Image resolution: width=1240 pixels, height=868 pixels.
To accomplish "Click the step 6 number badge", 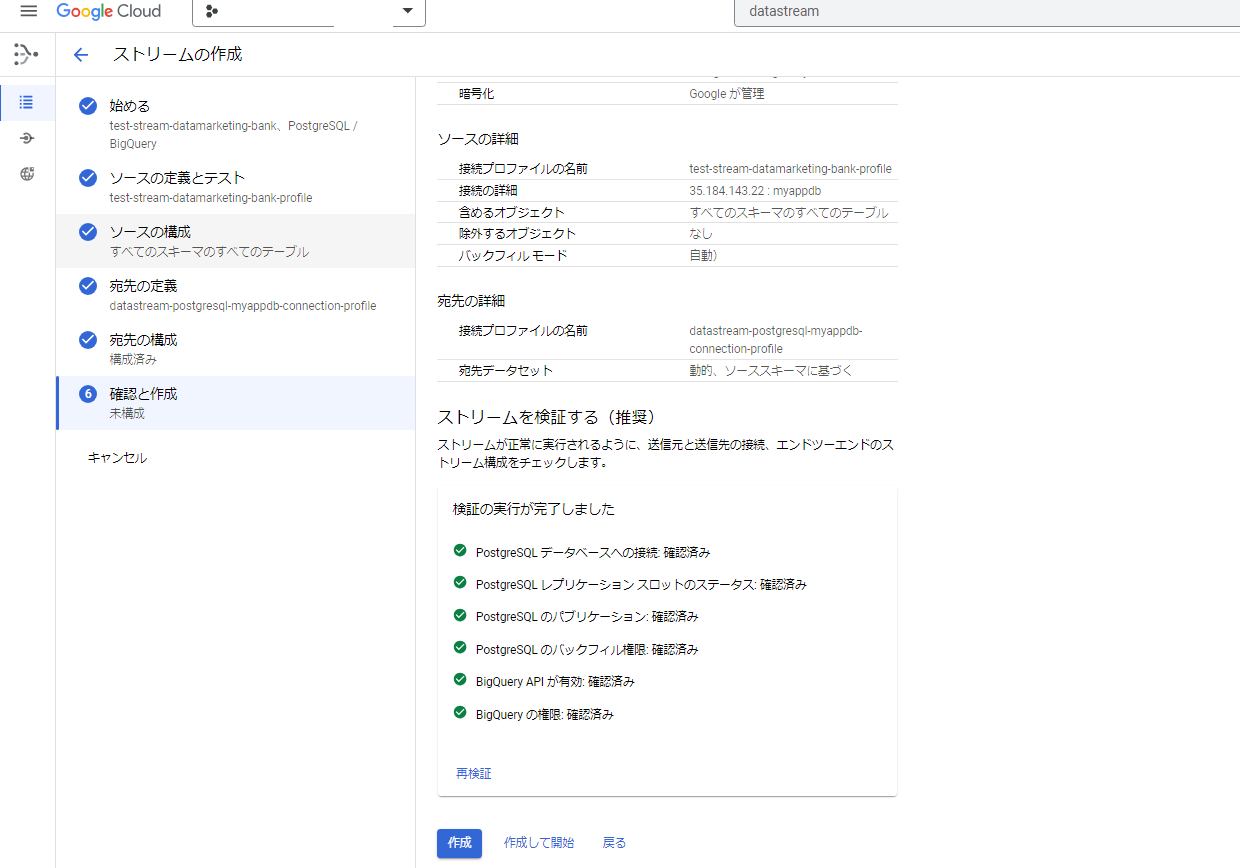I will [88, 394].
